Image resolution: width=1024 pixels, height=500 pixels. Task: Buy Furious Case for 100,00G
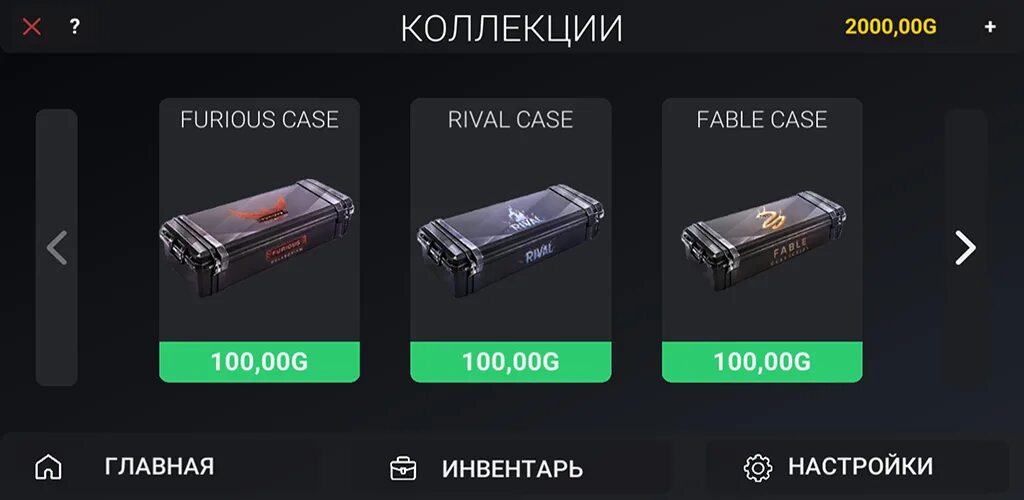[x=259, y=362]
